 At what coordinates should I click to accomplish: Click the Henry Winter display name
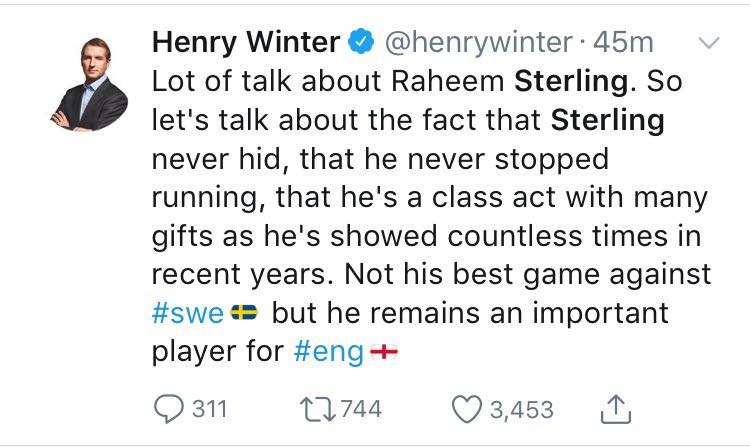[x=243, y=43]
